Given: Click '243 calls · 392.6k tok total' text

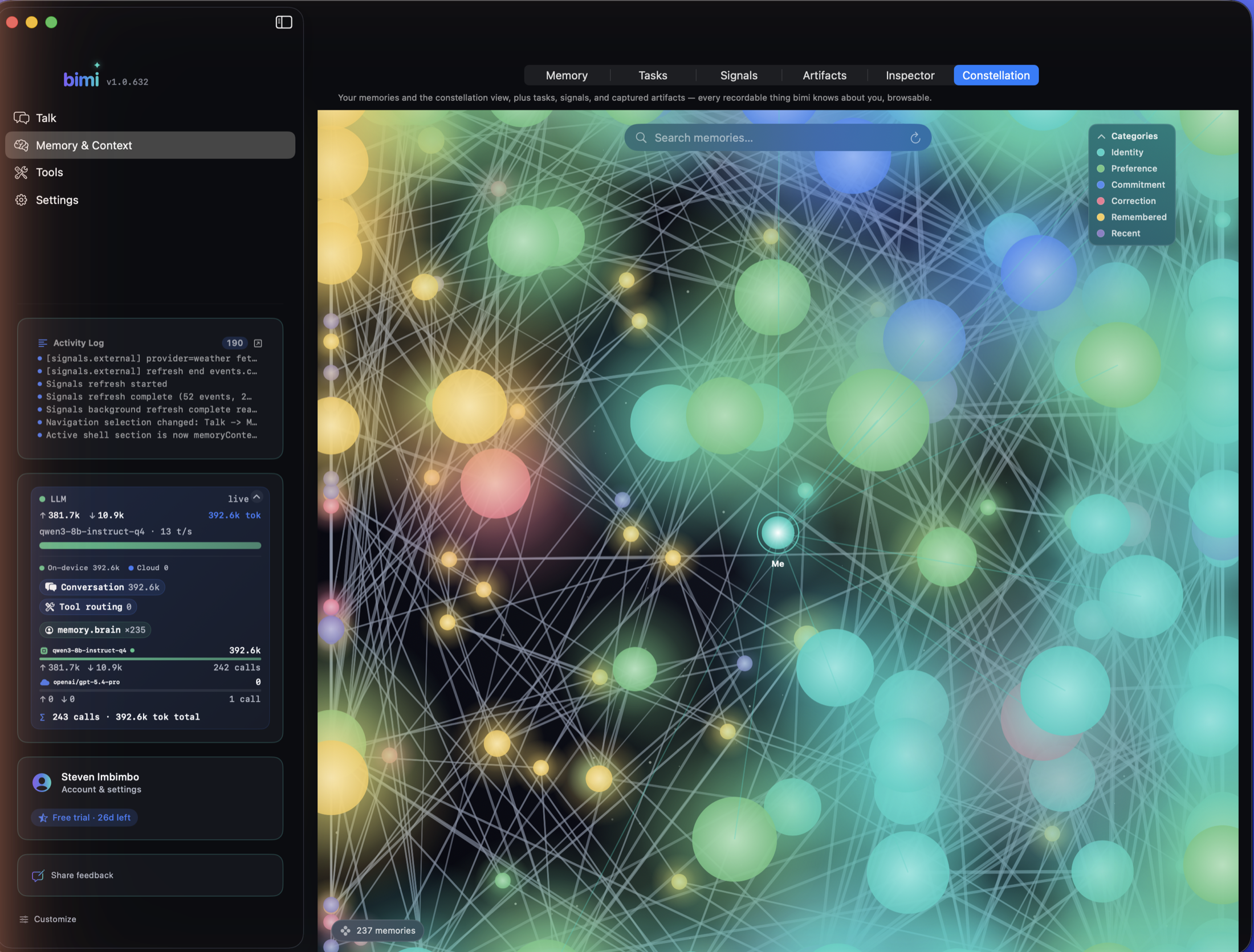Looking at the screenshot, I should pyautogui.click(x=126, y=717).
